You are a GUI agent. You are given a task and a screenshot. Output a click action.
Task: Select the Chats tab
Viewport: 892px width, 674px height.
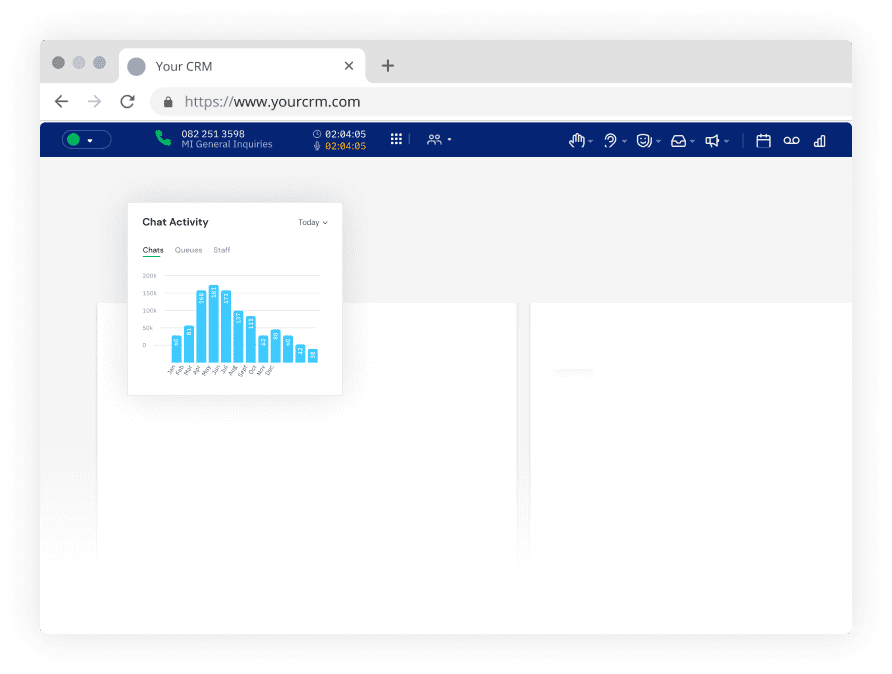(x=153, y=250)
